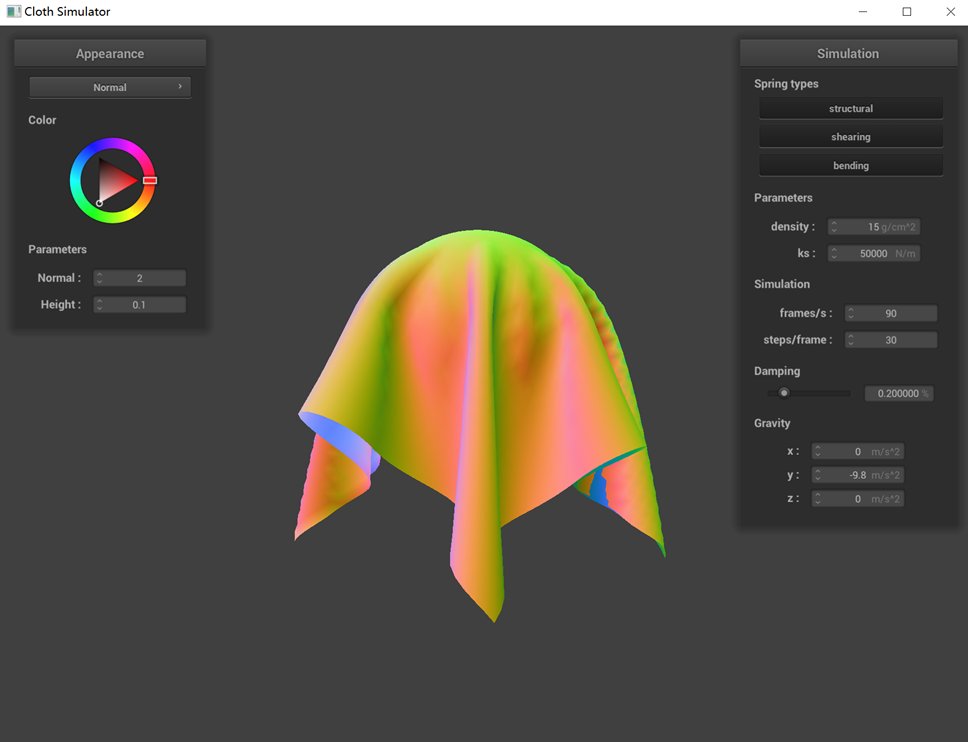Image resolution: width=968 pixels, height=742 pixels.
Task: Toggle the shearing spring type
Action: [x=850, y=137]
